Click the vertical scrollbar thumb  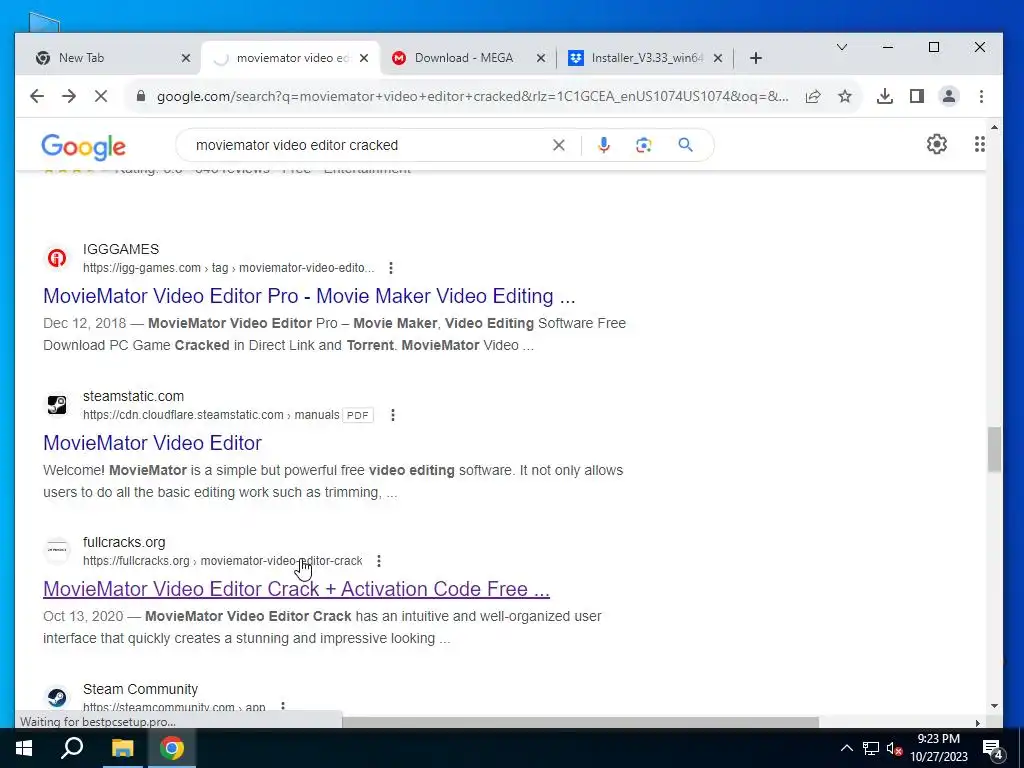(994, 449)
